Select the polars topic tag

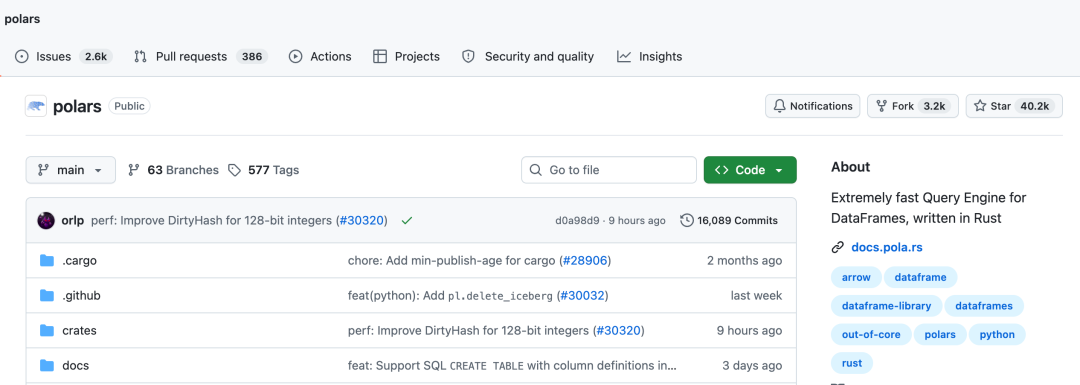(x=940, y=335)
